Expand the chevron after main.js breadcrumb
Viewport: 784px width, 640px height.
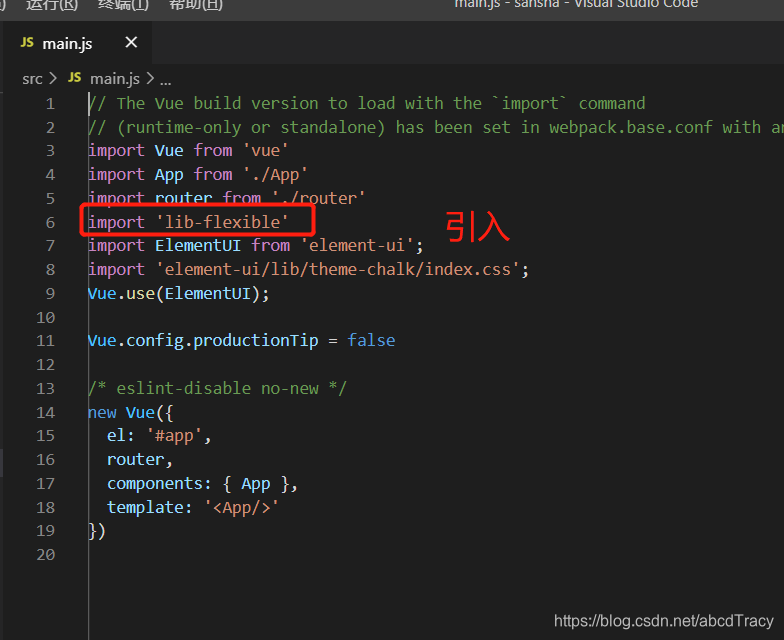(x=150, y=78)
